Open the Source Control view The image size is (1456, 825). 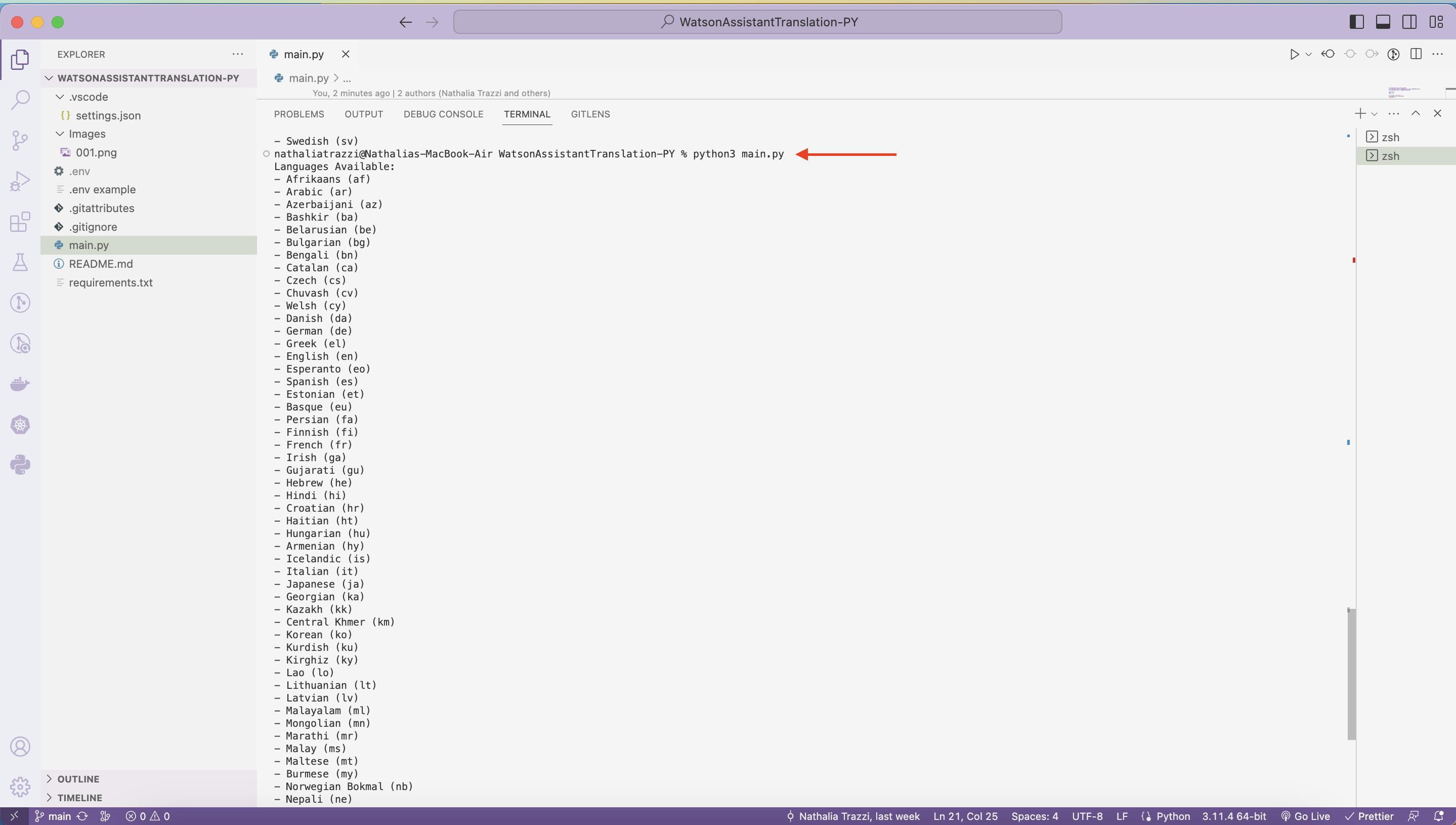tap(20, 141)
